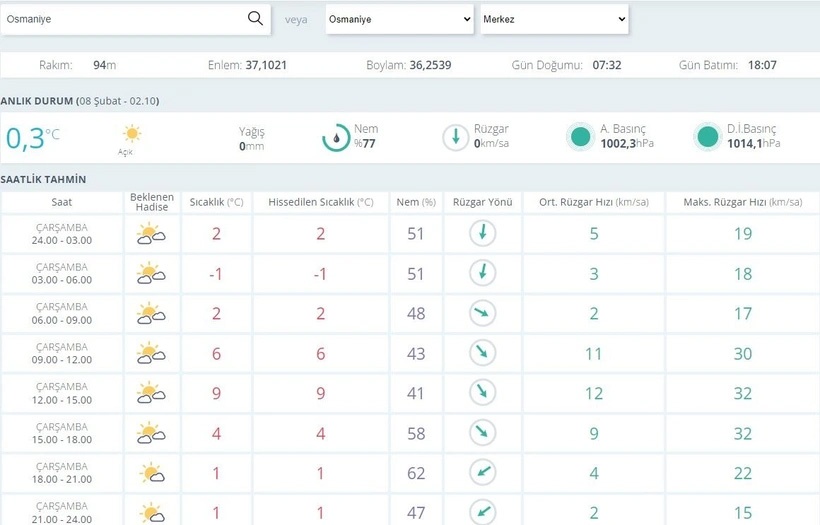Click the SAATLİK TAHMİN section heading
This screenshot has height=525, width=820.
pos(43,179)
